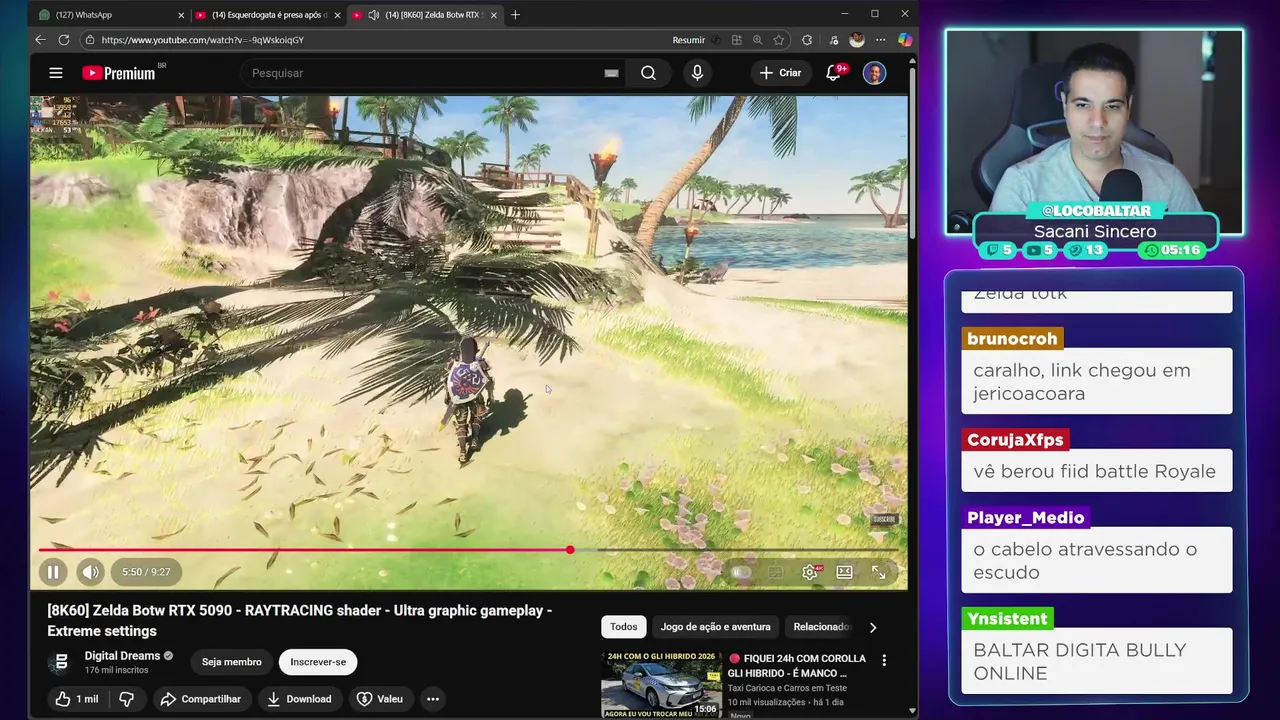Image resolution: width=1280 pixels, height=720 pixels.
Task: Subscribe with the Inscrever-se button
Action: [318, 662]
